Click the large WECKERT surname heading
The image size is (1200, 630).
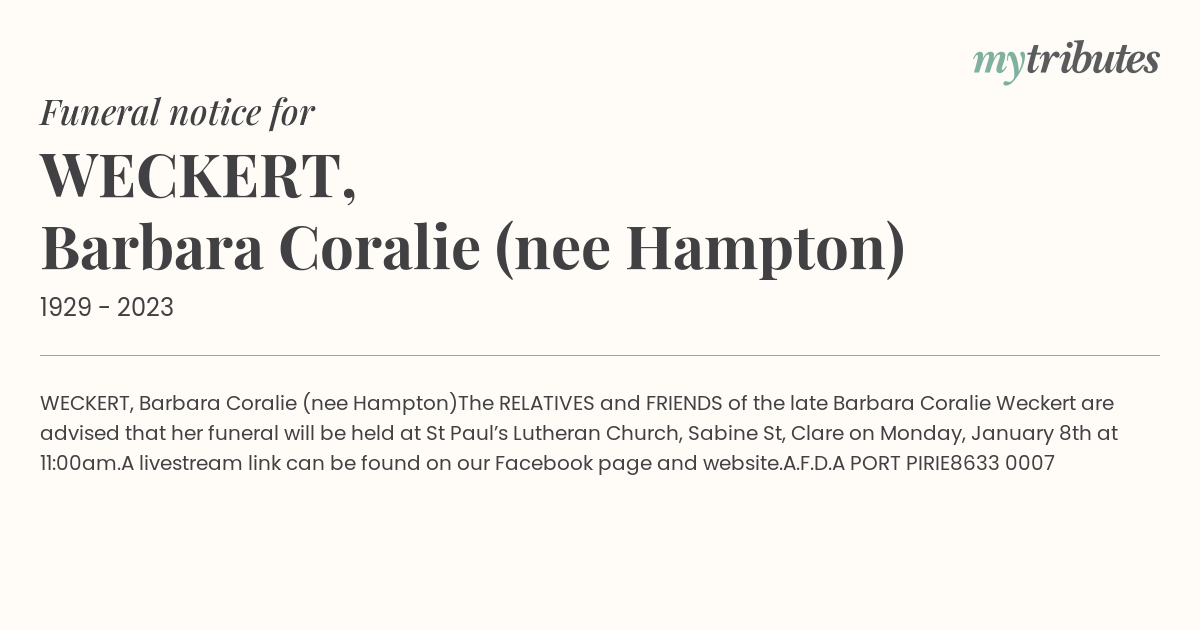tap(198, 175)
